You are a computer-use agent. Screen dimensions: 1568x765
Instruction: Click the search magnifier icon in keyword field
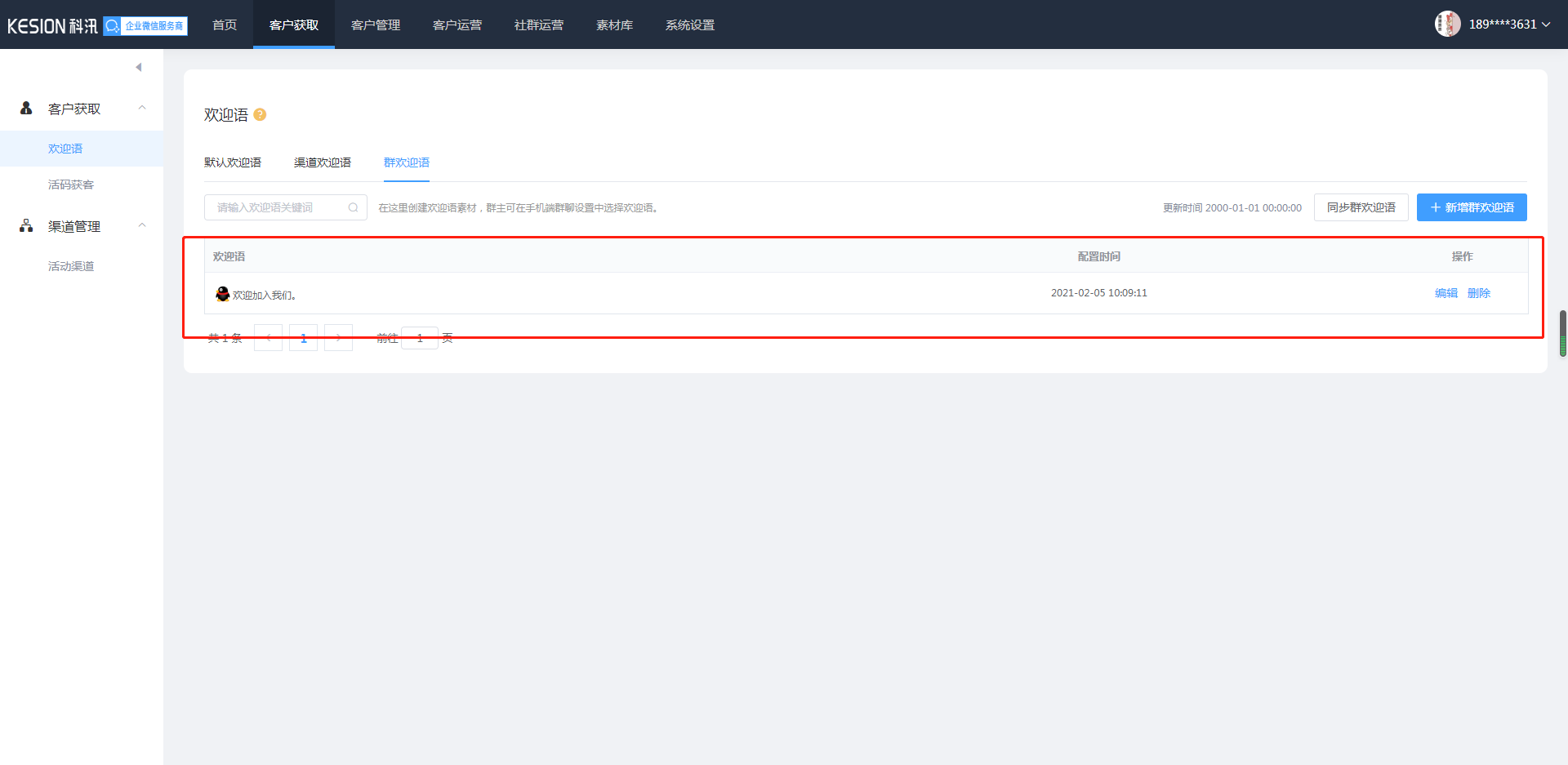(x=354, y=207)
